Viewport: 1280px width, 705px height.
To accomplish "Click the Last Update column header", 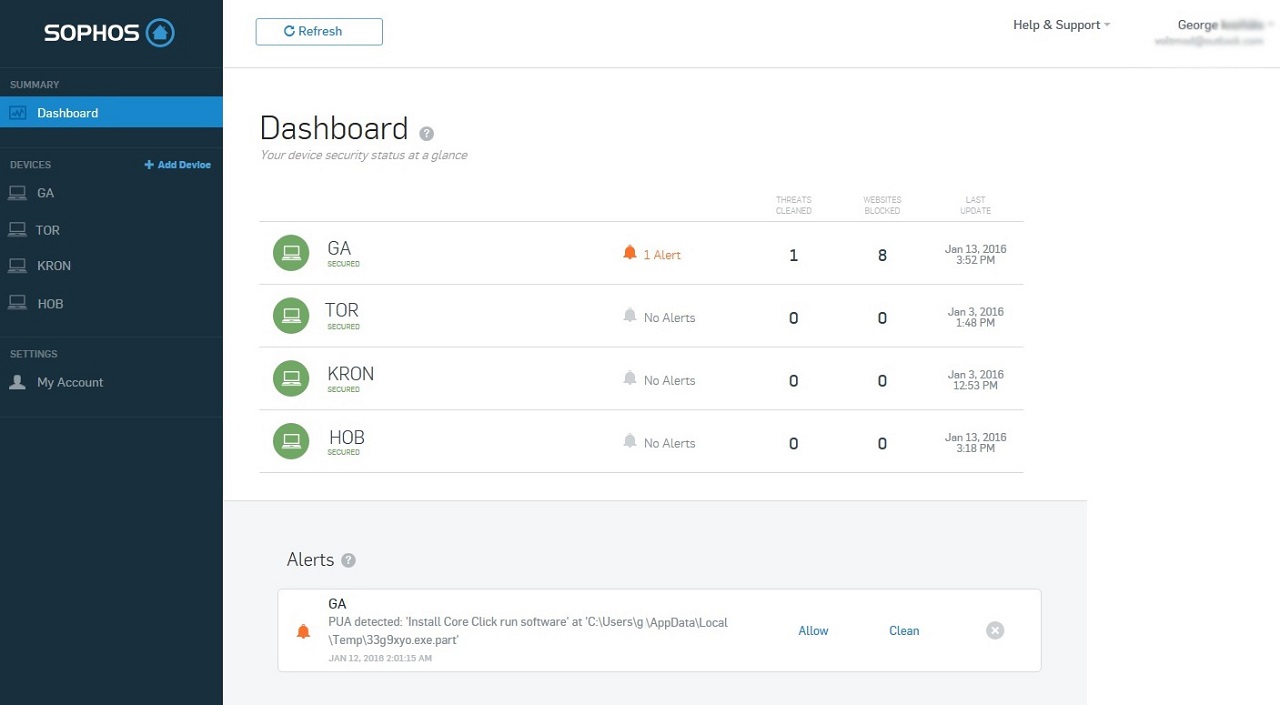I will 975,205.
